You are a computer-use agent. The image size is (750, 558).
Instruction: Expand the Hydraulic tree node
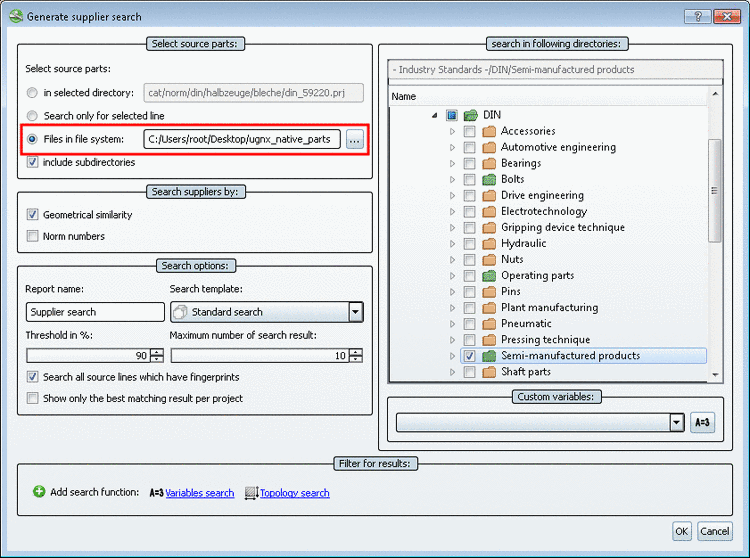pos(452,243)
